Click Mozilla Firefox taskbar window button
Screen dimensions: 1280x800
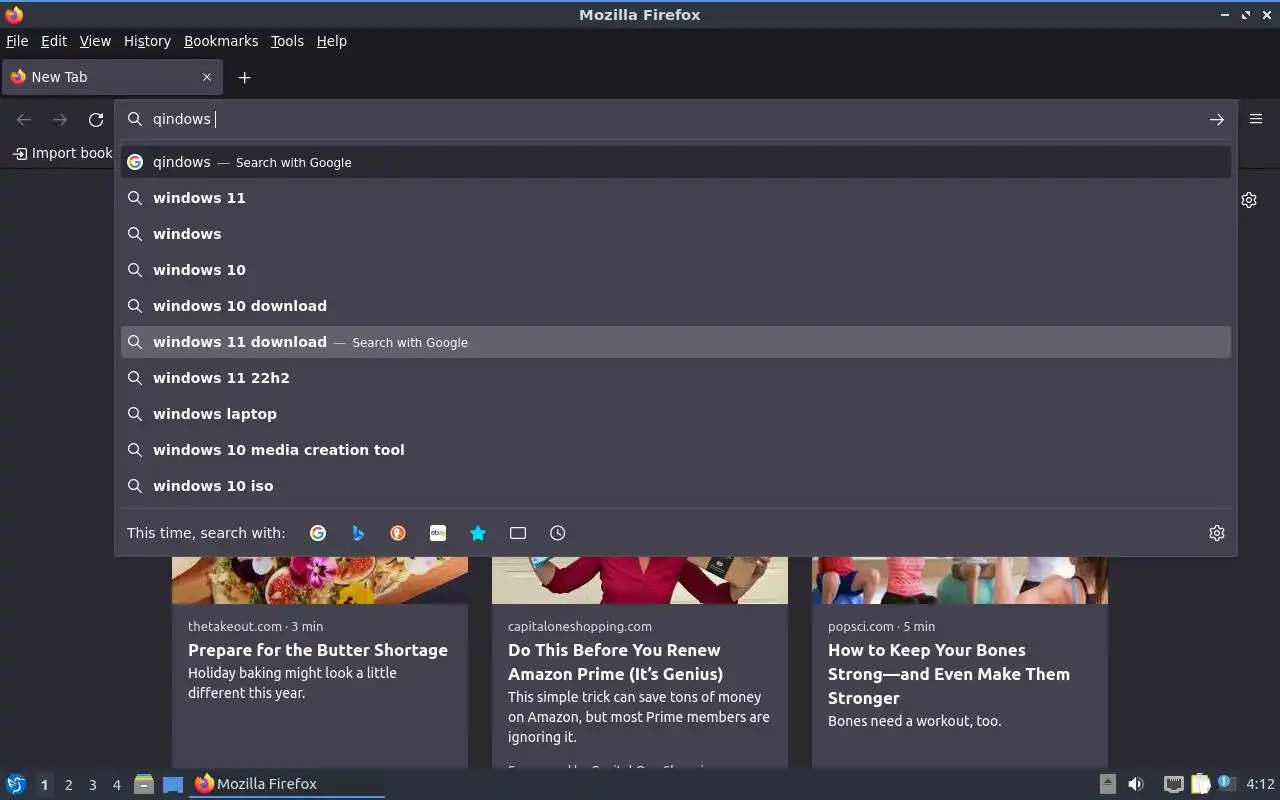coord(287,784)
